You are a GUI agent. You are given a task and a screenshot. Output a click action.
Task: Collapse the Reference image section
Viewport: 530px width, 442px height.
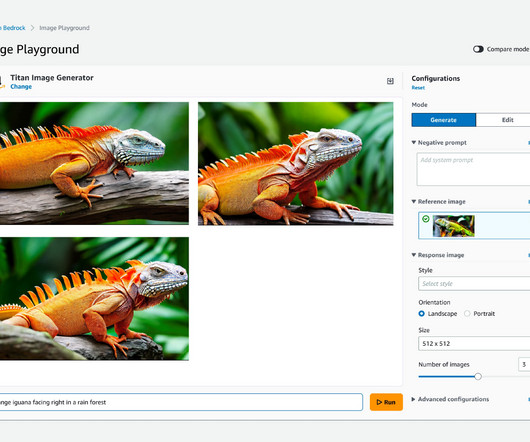[x=414, y=201]
